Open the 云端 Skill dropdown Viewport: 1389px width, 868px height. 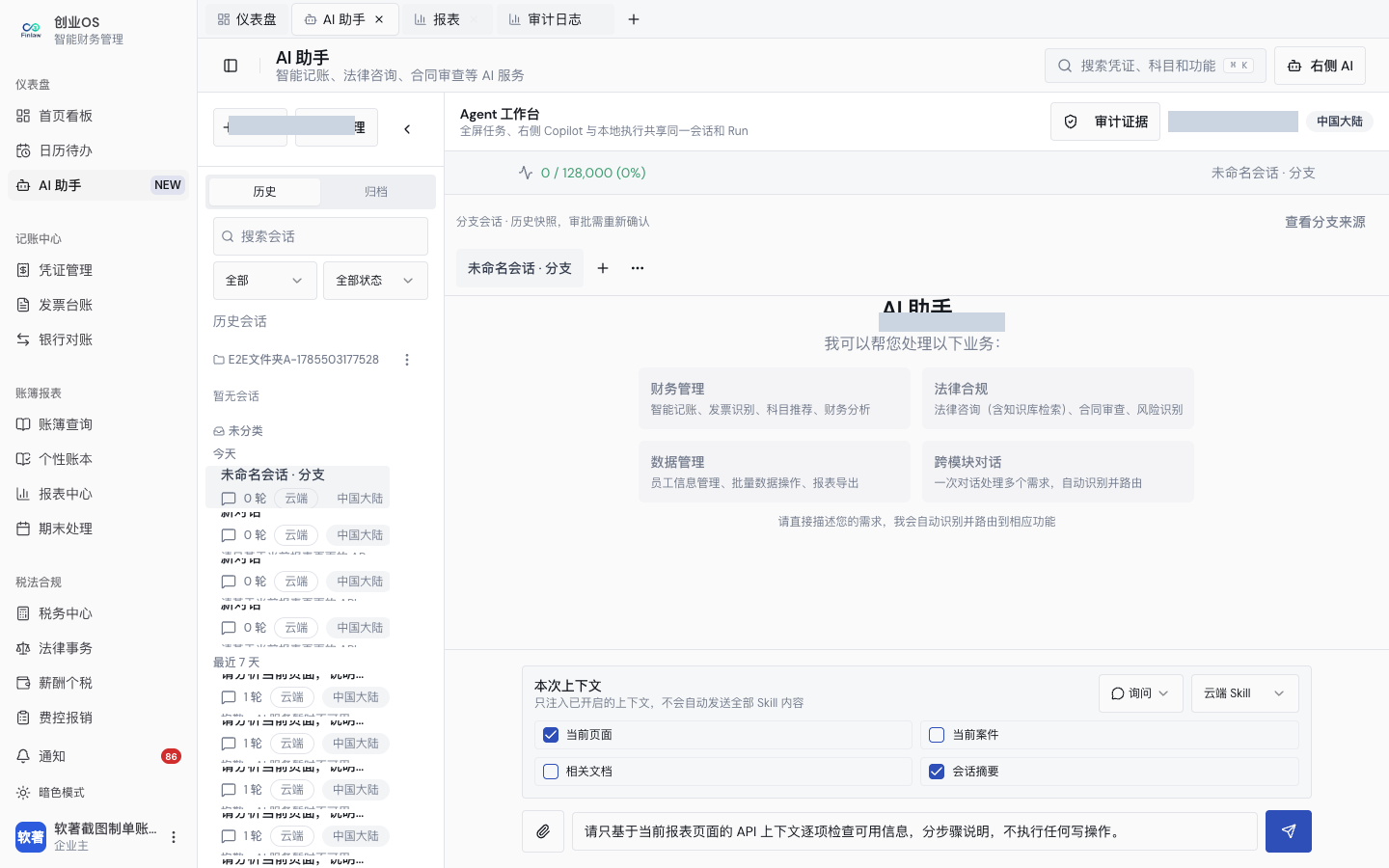(1244, 693)
